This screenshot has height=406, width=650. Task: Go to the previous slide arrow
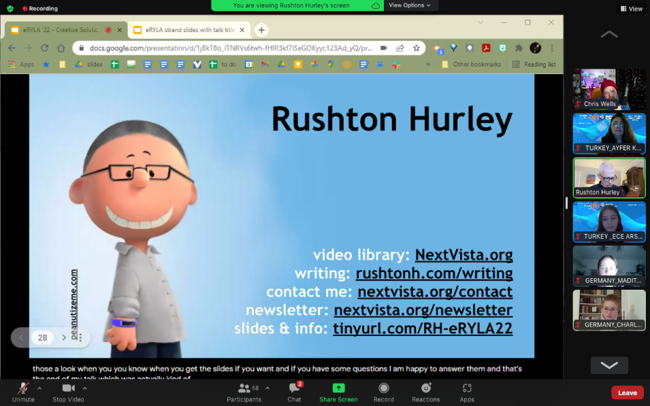tap(21, 338)
